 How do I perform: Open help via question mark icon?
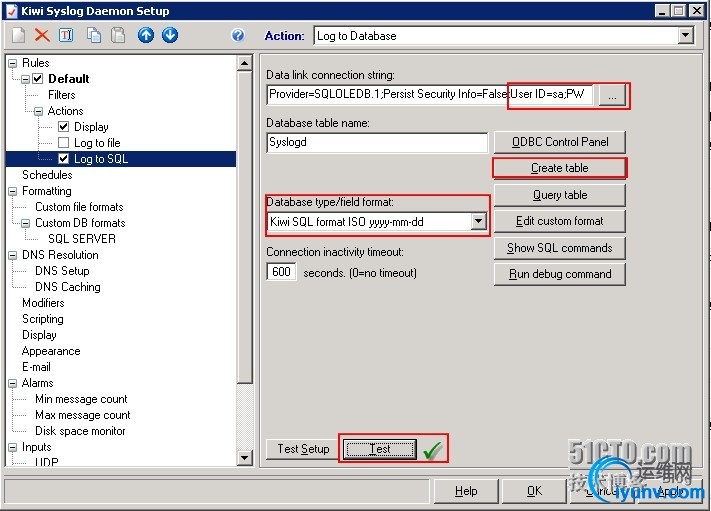[238, 35]
